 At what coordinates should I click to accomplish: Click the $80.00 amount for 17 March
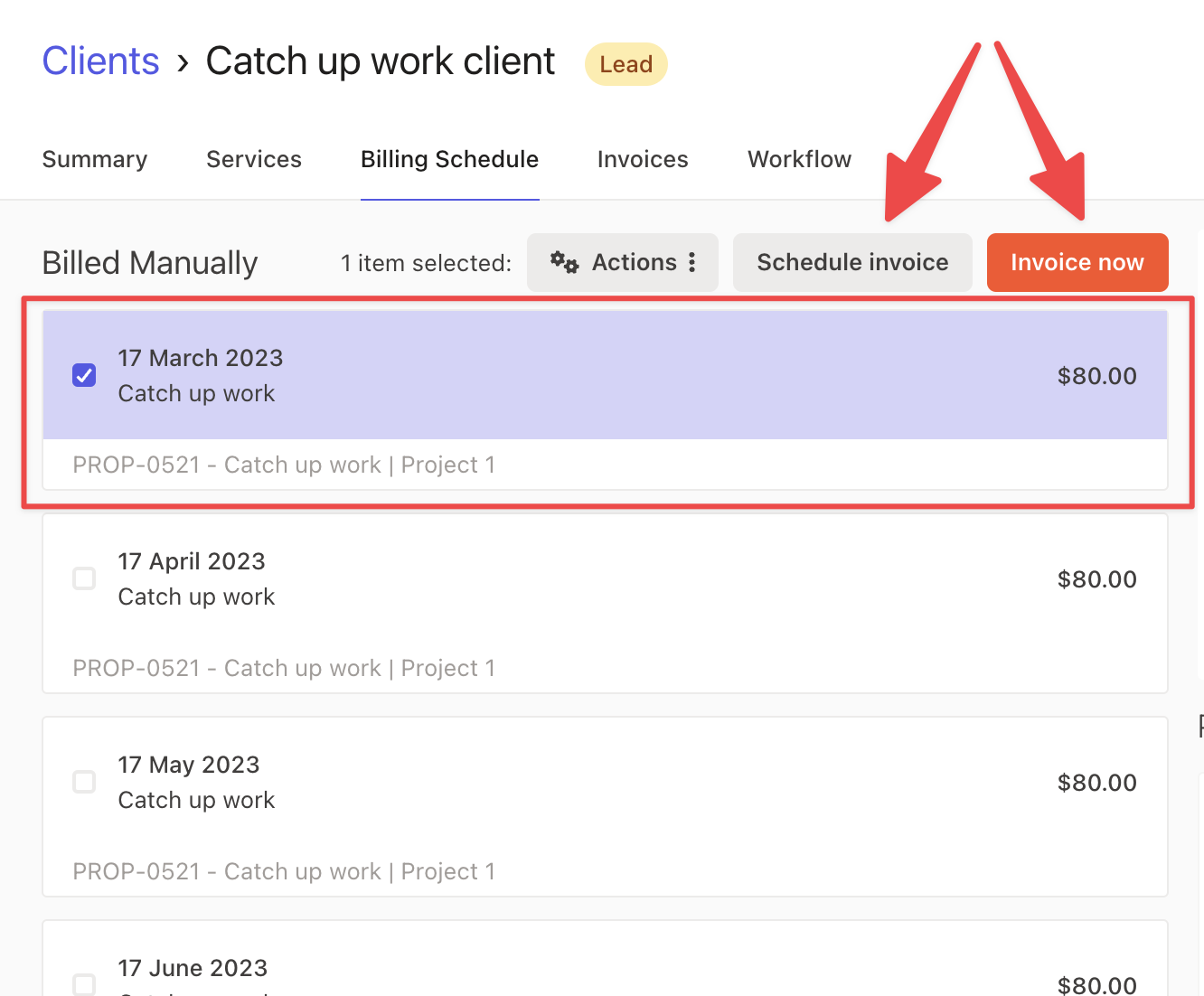(1097, 376)
